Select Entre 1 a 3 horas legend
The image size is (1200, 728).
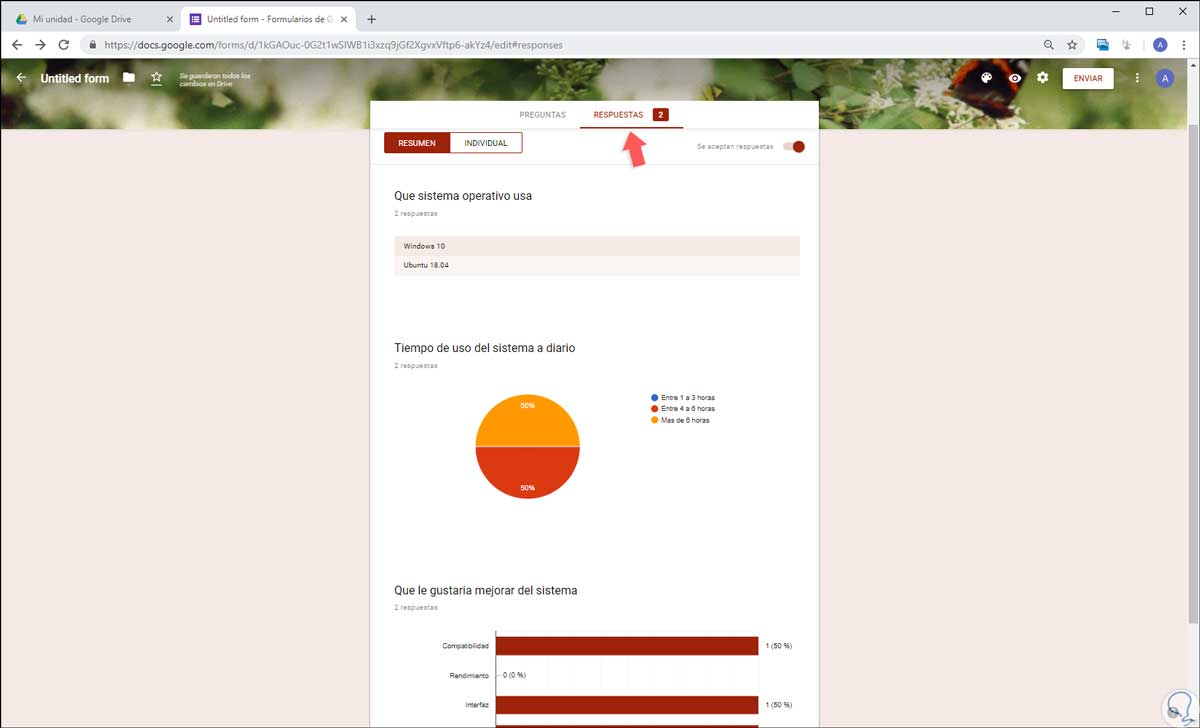[683, 398]
